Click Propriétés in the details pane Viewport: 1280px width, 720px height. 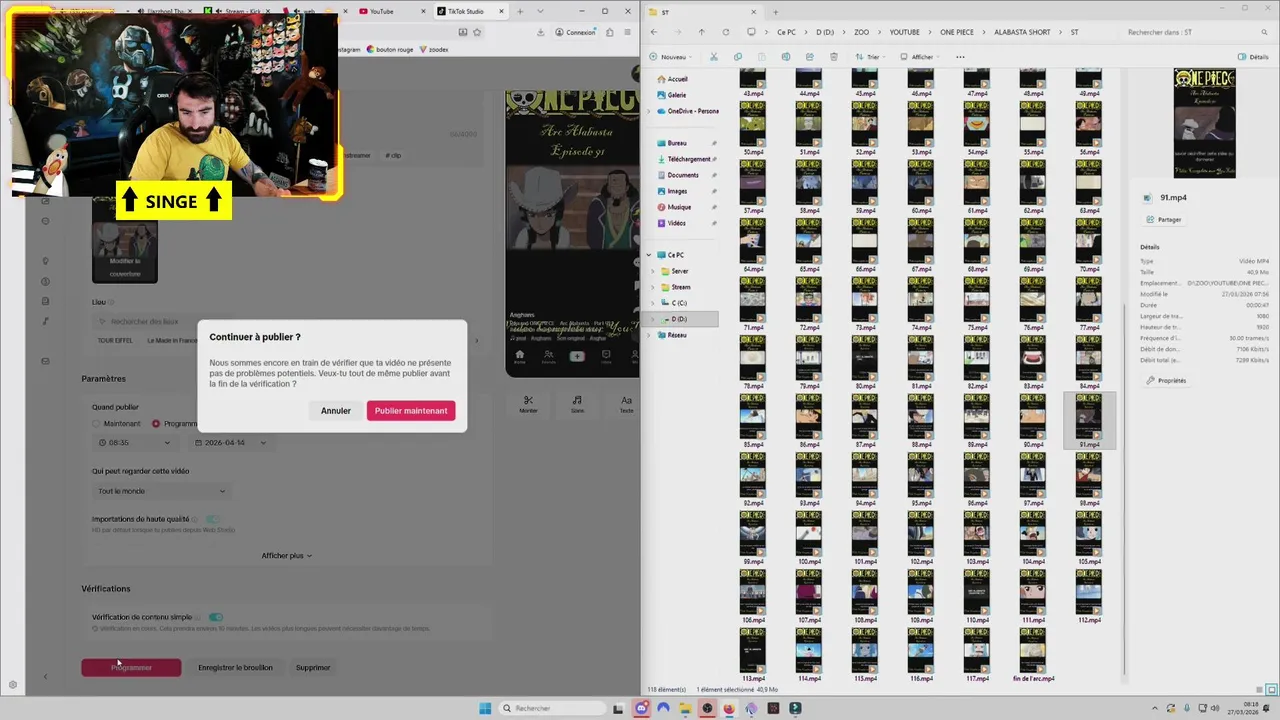(x=1167, y=380)
